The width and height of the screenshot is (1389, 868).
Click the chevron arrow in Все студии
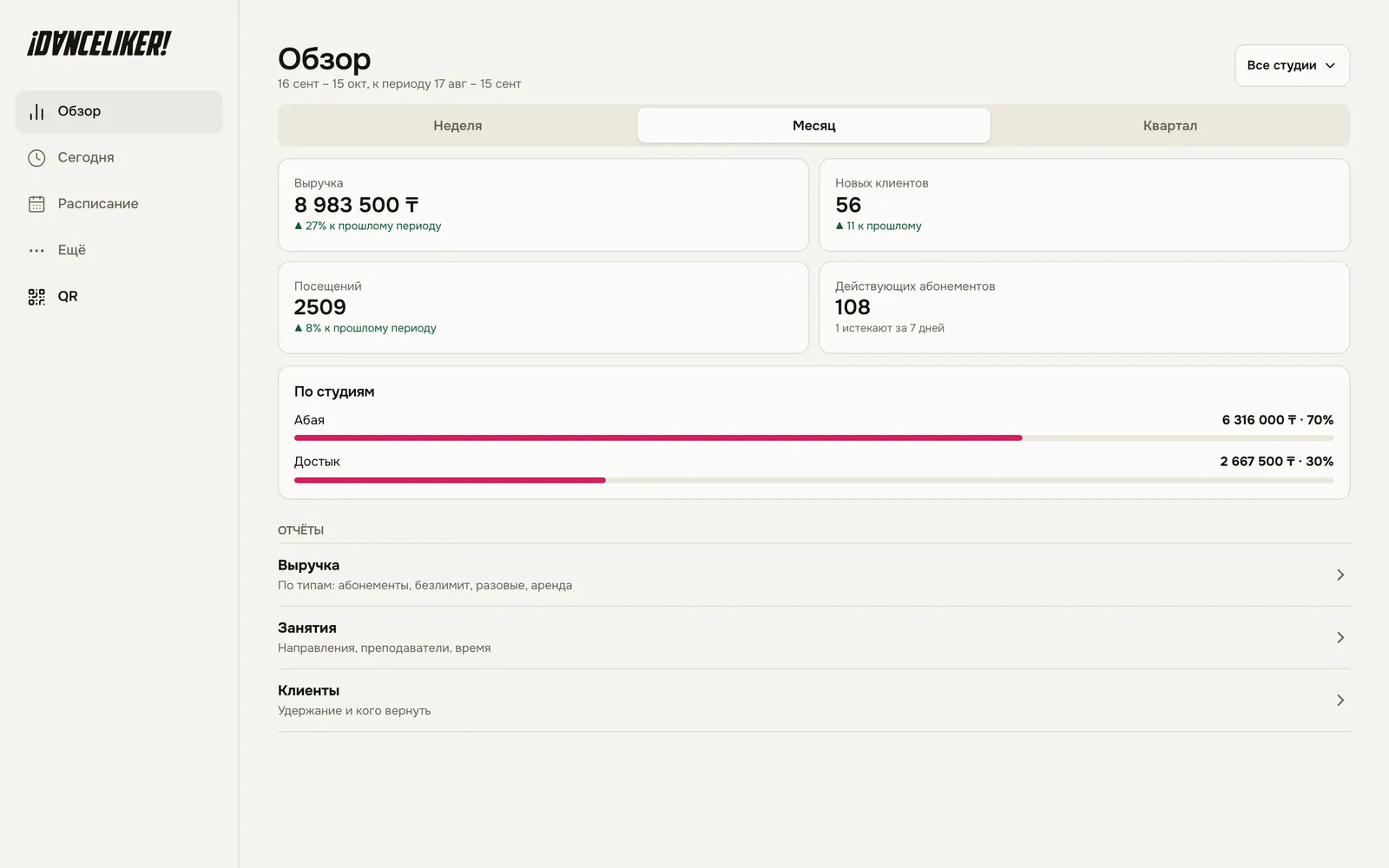pos(1330,66)
